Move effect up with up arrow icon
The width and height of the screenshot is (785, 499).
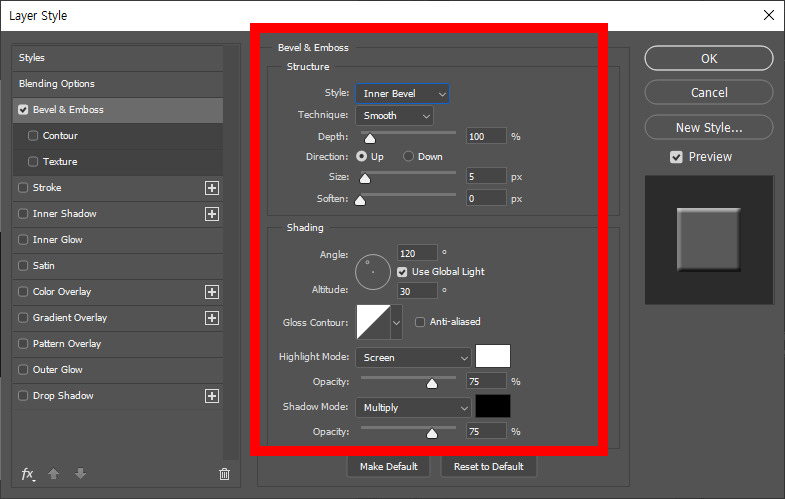coord(54,473)
